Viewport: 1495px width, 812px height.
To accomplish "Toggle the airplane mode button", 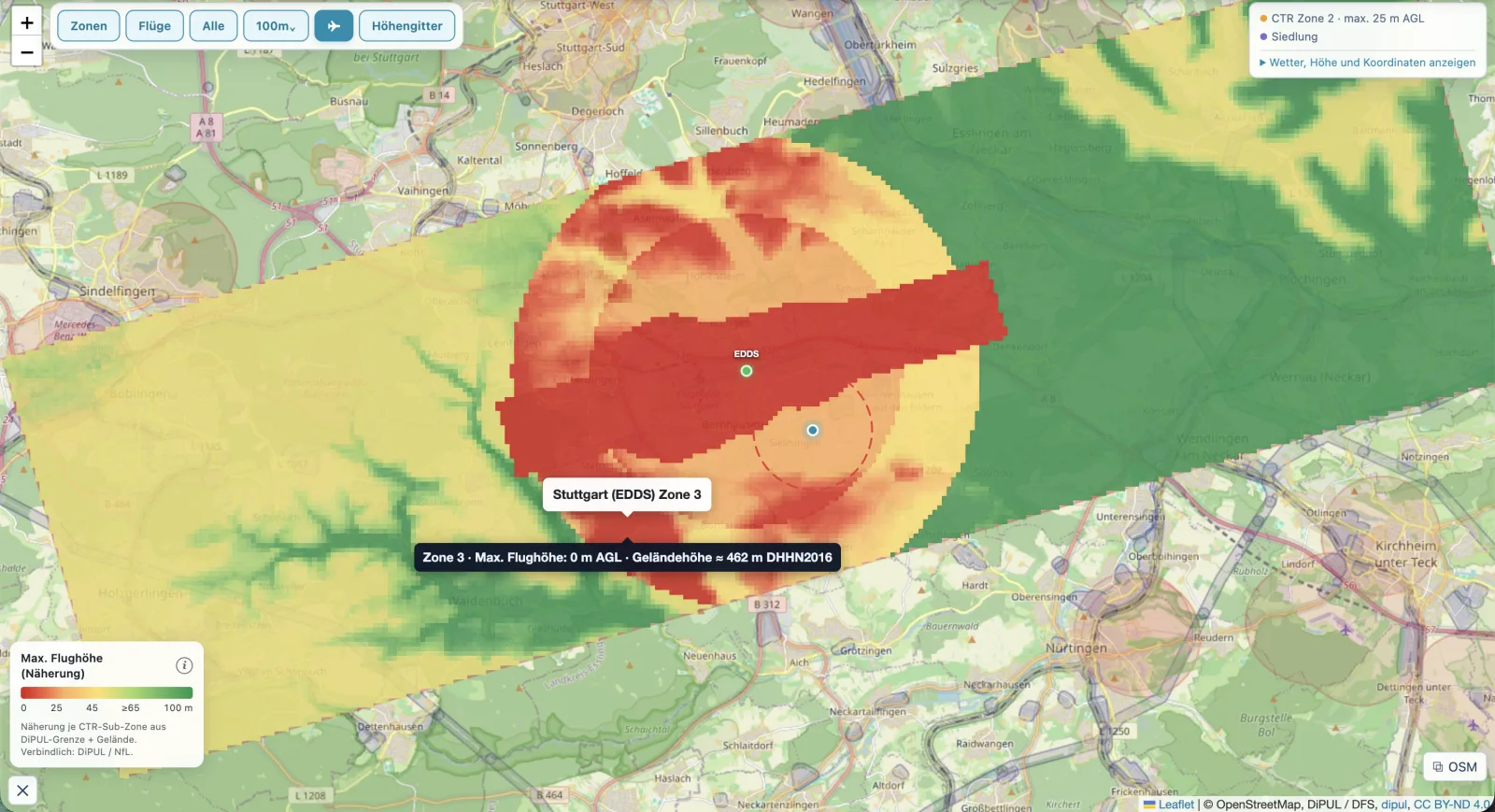I will coord(334,26).
